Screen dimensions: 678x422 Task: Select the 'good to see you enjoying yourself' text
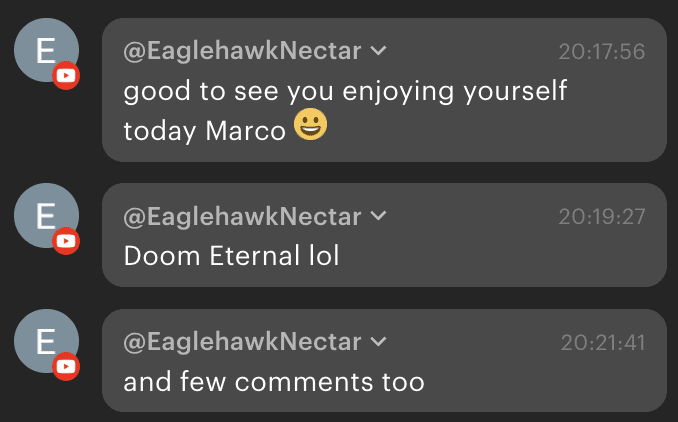(x=345, y=91)
